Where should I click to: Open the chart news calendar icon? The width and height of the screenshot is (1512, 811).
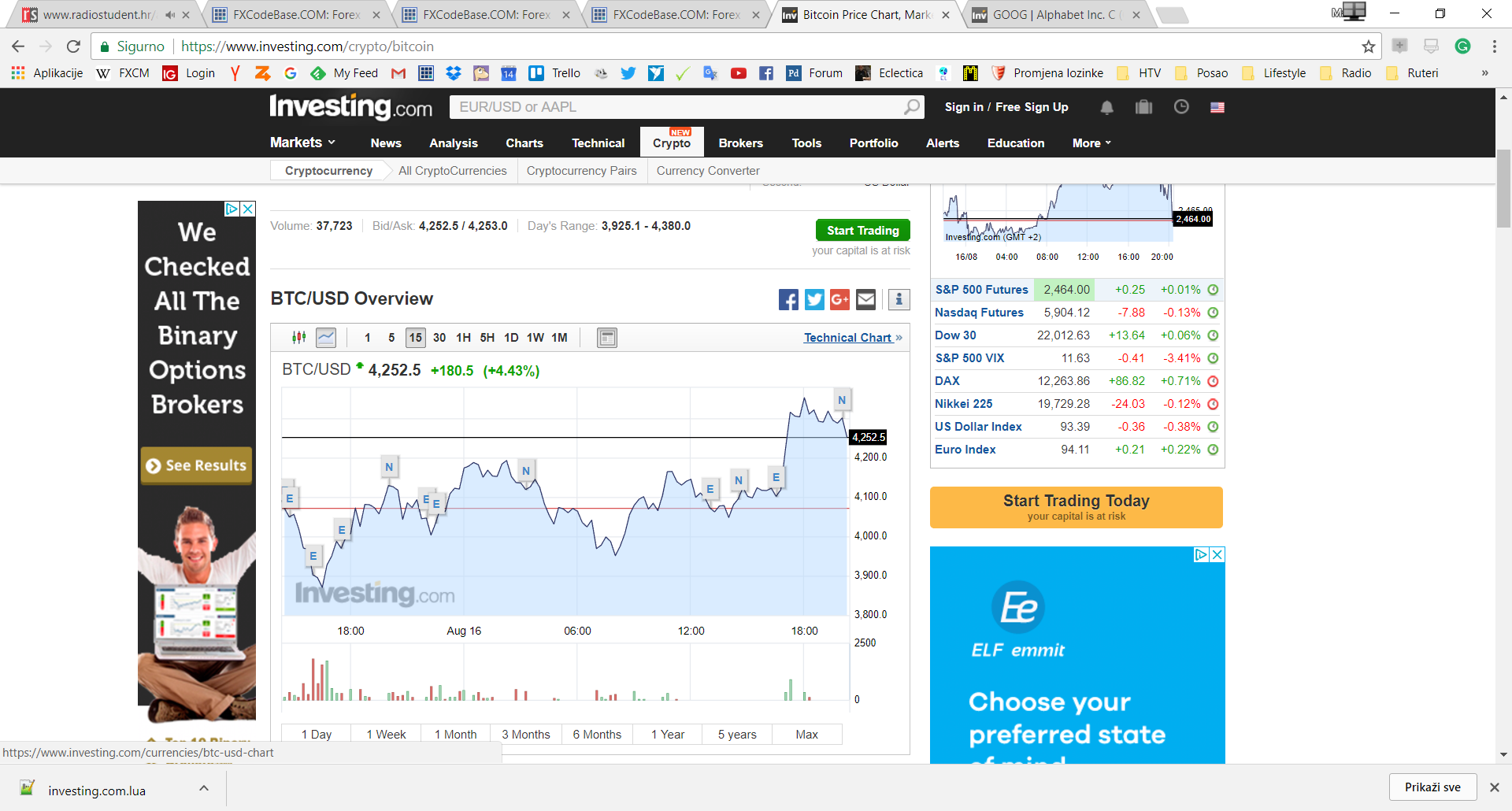tap(607, 338)
